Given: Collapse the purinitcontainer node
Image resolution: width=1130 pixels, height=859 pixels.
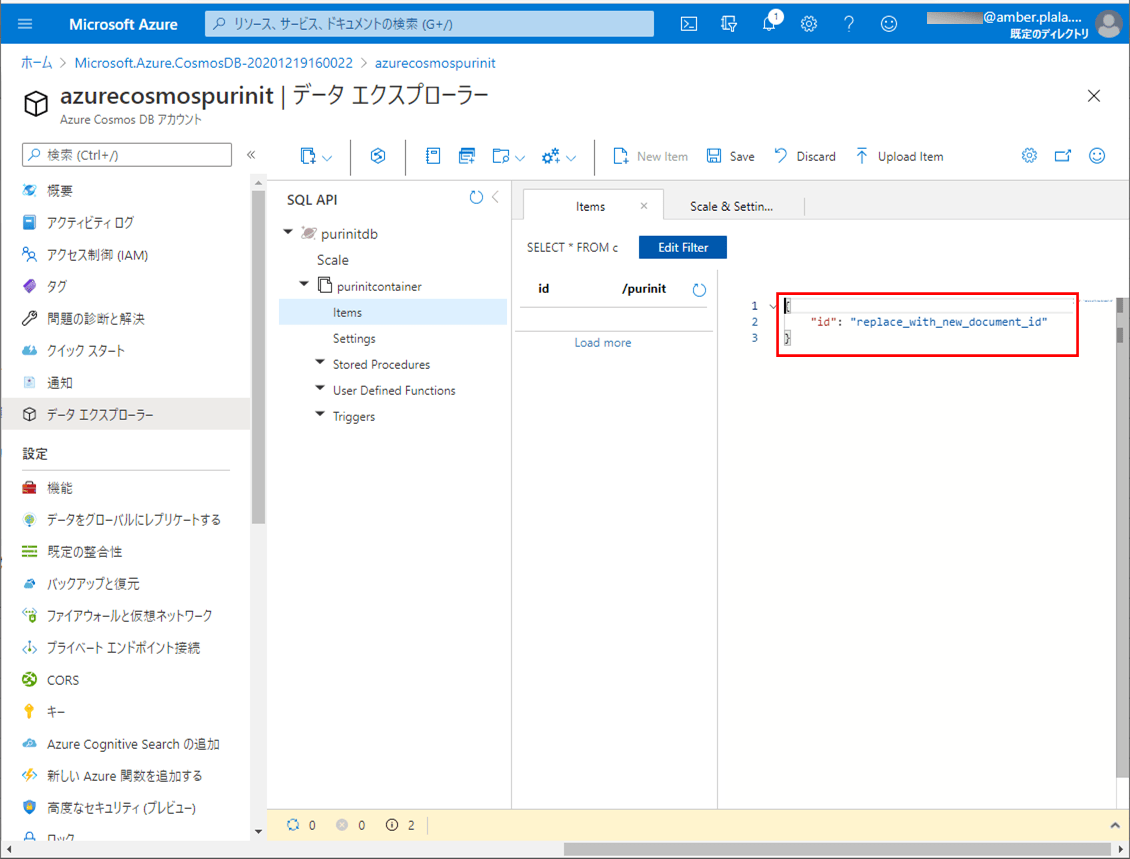Looking at the screenshot, I should click(304, 284).
